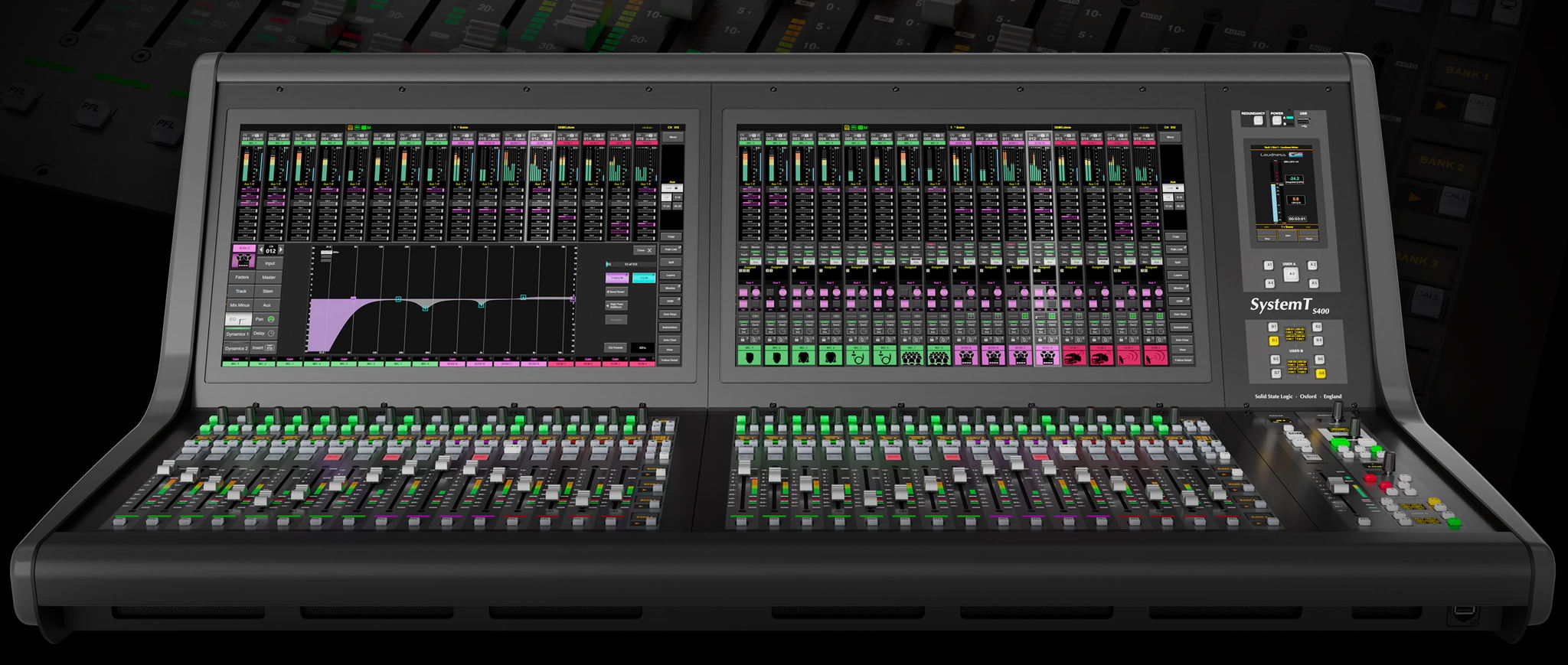The height and width of the screenshot is (665, 1568).
Task: Go to previous channel with the left arrow beside 012
Action: pyautogui.click(x=261, y=249)
